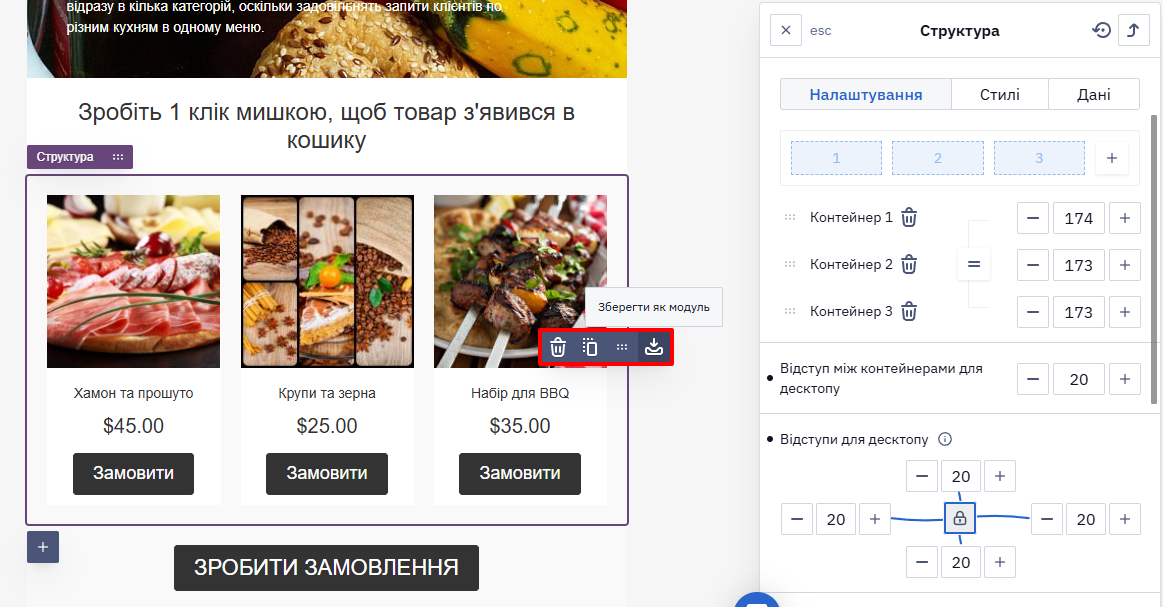Viewport: 1163px width, 607px height.
Task: Click the settings panel scrollbar
Action: 1153,259
